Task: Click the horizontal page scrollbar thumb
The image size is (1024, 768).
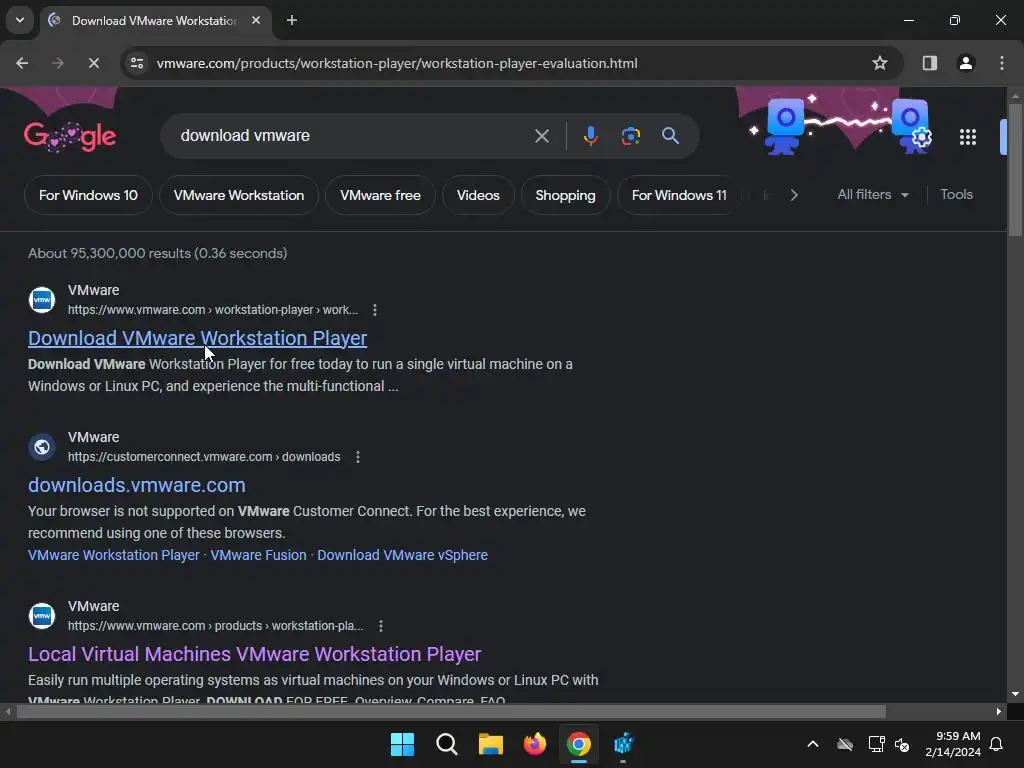Action: coord(451,711)
